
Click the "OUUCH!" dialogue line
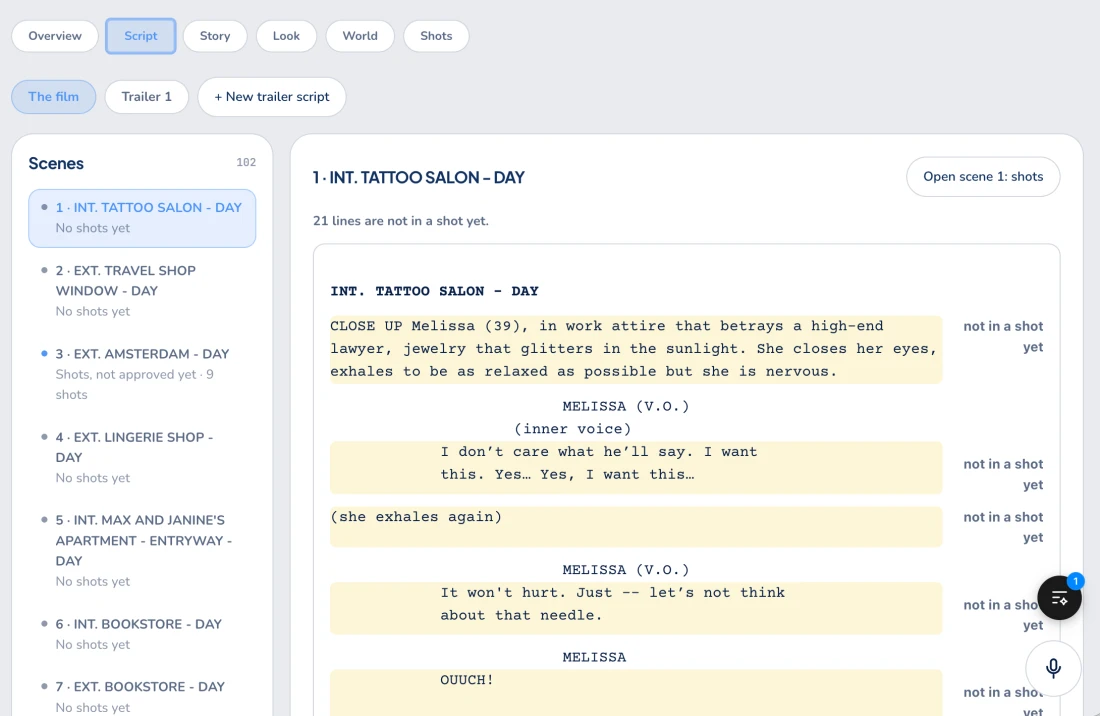[x=636, y=693]
